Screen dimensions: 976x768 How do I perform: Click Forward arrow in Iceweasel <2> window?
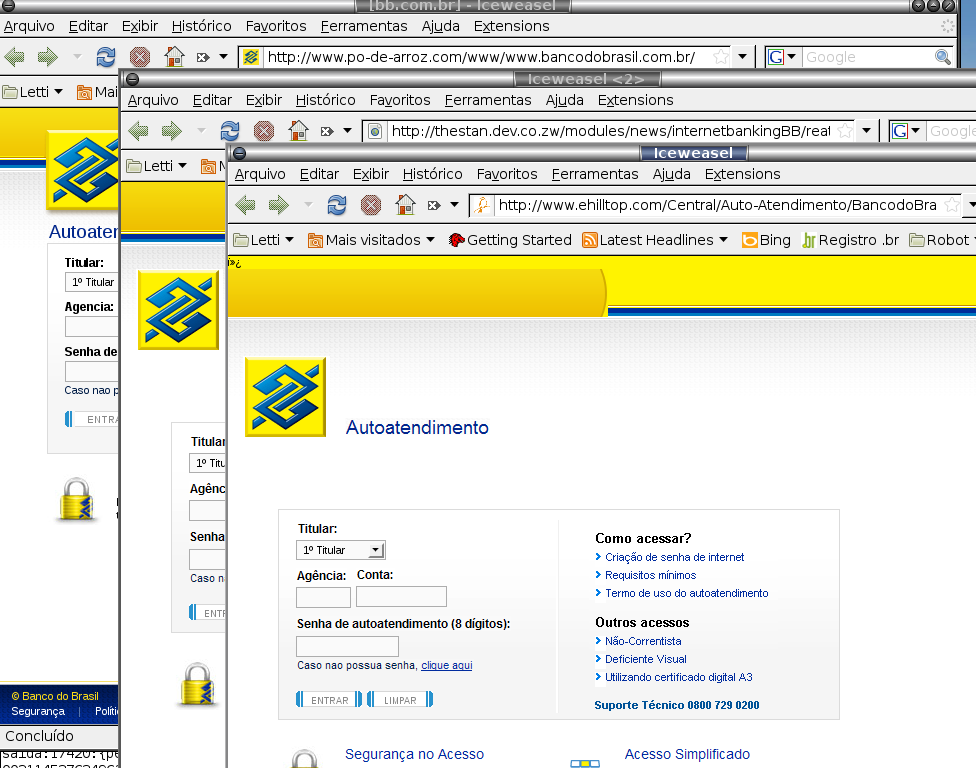point(172,131)
